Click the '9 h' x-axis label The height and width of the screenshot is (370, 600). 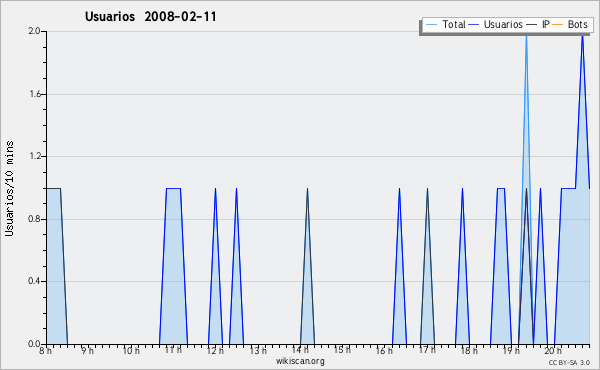[87, 350]
